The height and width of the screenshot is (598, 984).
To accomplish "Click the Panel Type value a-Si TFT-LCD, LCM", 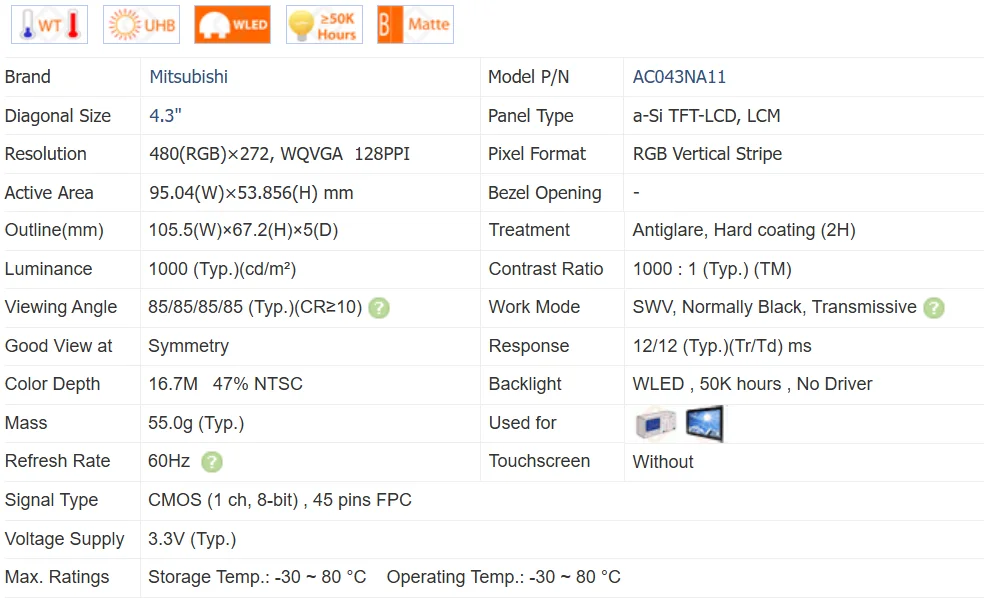I will [x=706, y=115].
